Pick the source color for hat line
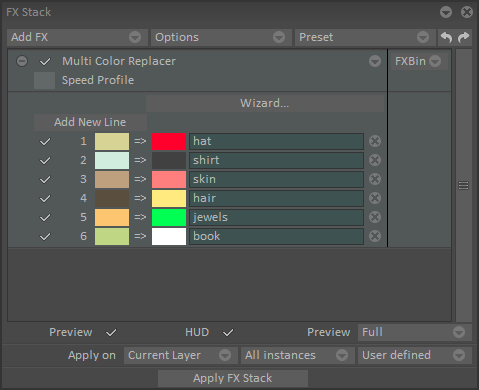Viewport: 479px width, 390px height. (112, 141)
